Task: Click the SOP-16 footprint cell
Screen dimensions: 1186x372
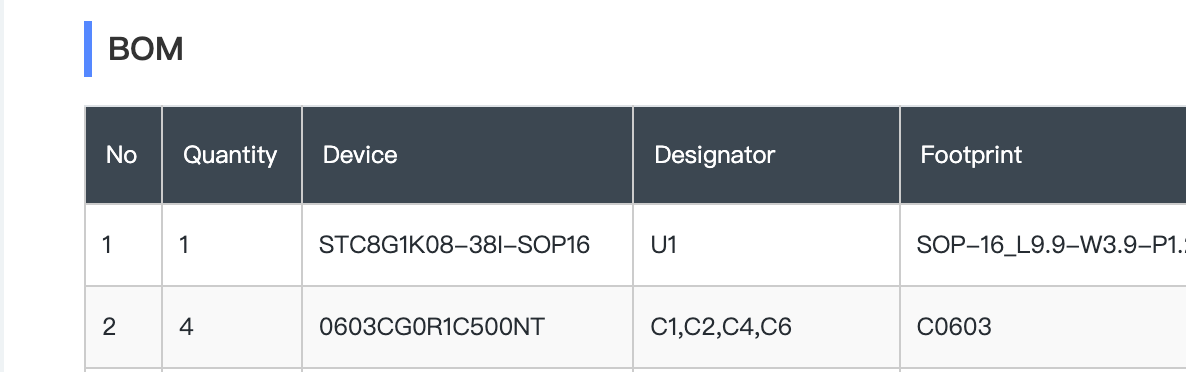Action: (x=1043, y=245)
